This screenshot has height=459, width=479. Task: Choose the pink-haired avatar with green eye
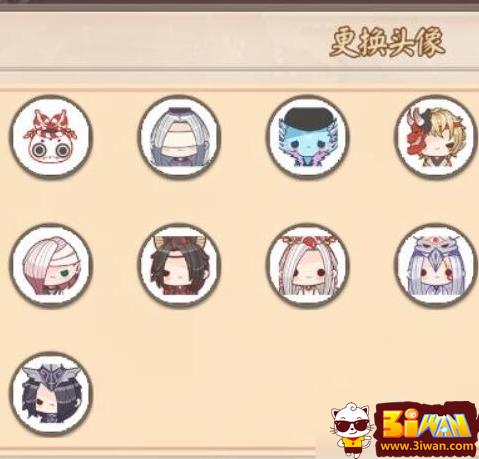click(x=51, y=265)
